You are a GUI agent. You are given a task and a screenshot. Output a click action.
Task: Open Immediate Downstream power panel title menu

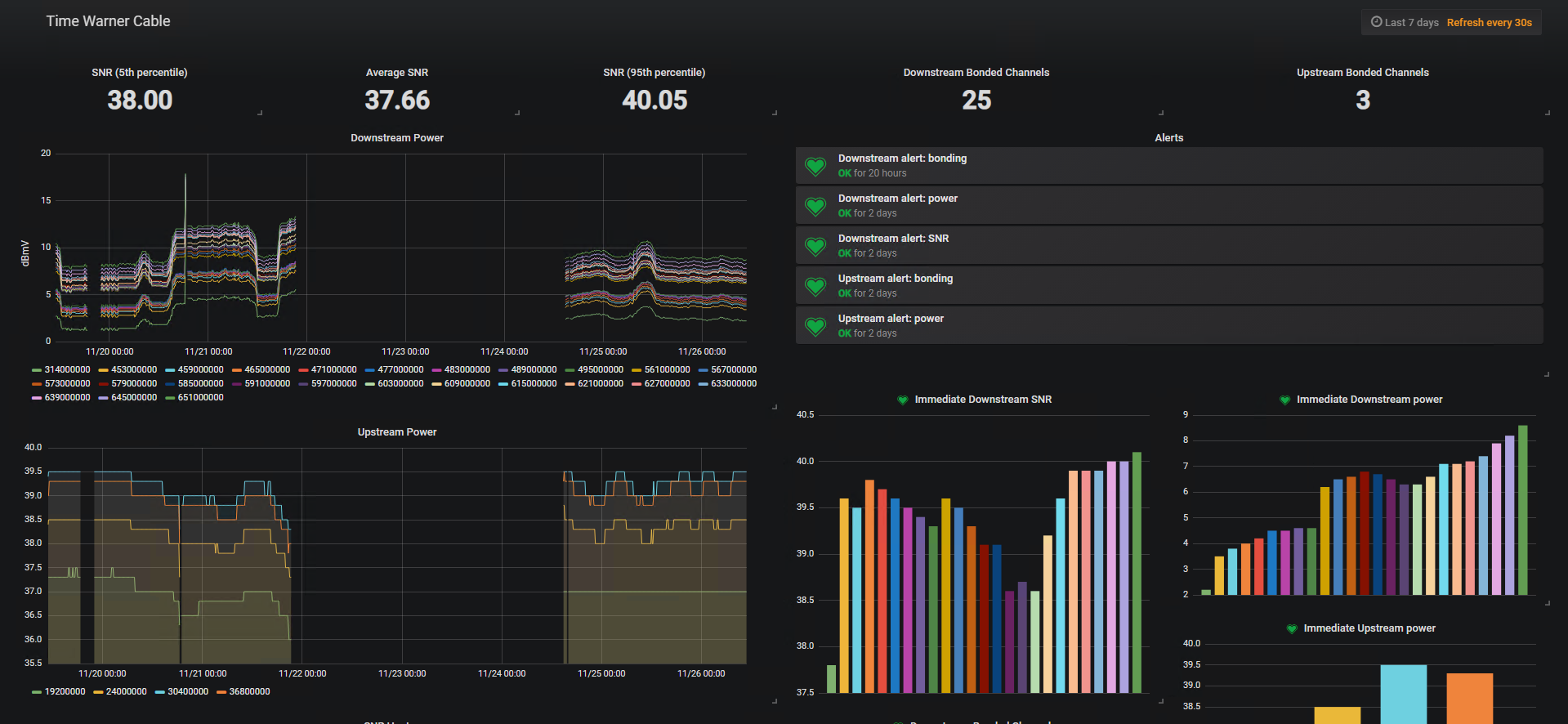1369,400
